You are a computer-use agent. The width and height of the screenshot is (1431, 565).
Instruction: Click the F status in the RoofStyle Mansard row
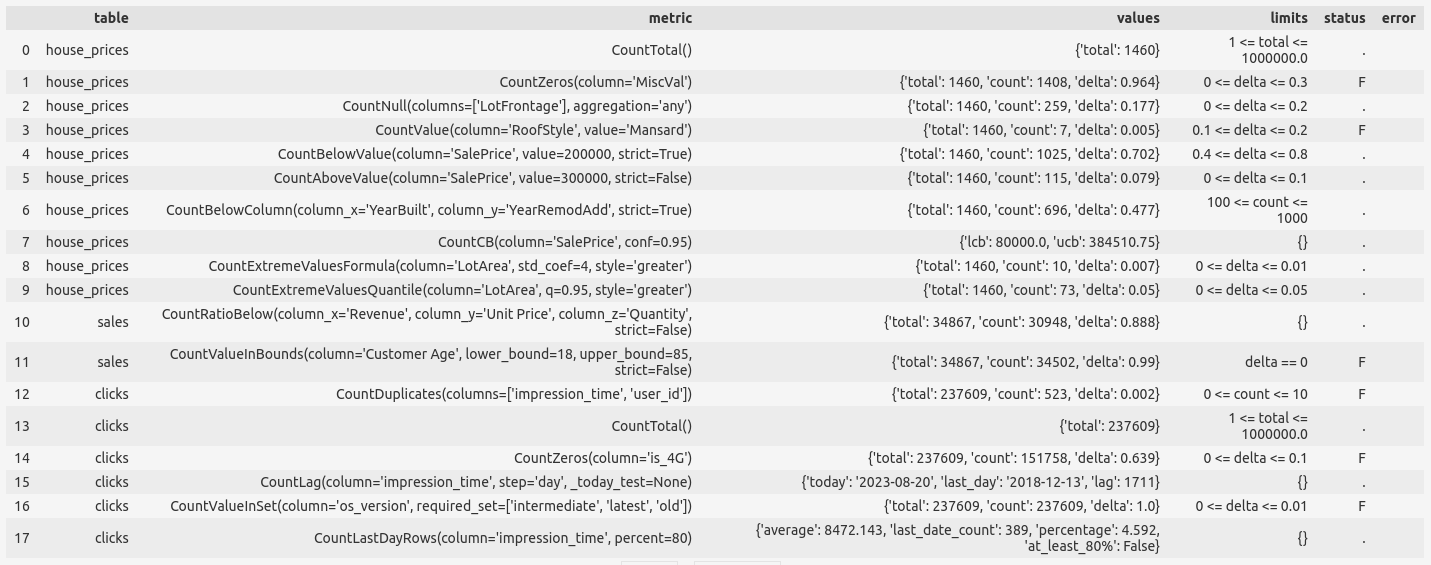coord(1361,130)
